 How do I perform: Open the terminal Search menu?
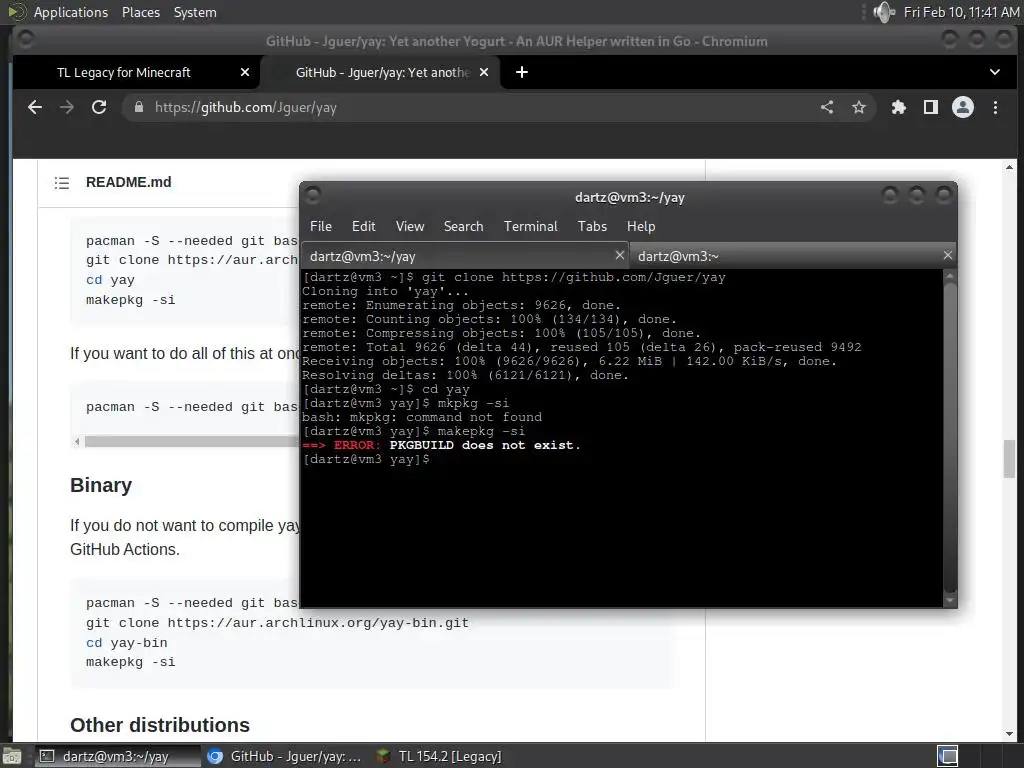point(464,226)
